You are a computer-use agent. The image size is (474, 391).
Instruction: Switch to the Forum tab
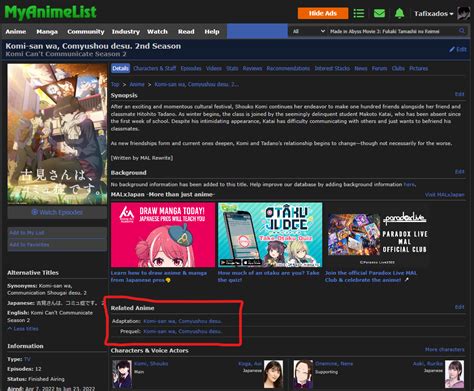[x=379, y=68]
